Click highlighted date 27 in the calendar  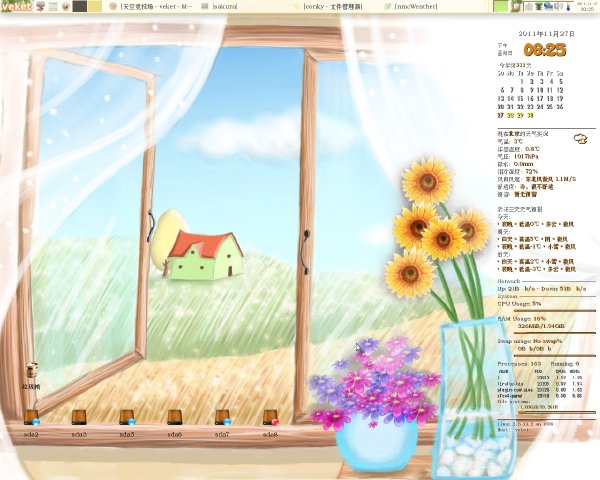click(501, 115)
